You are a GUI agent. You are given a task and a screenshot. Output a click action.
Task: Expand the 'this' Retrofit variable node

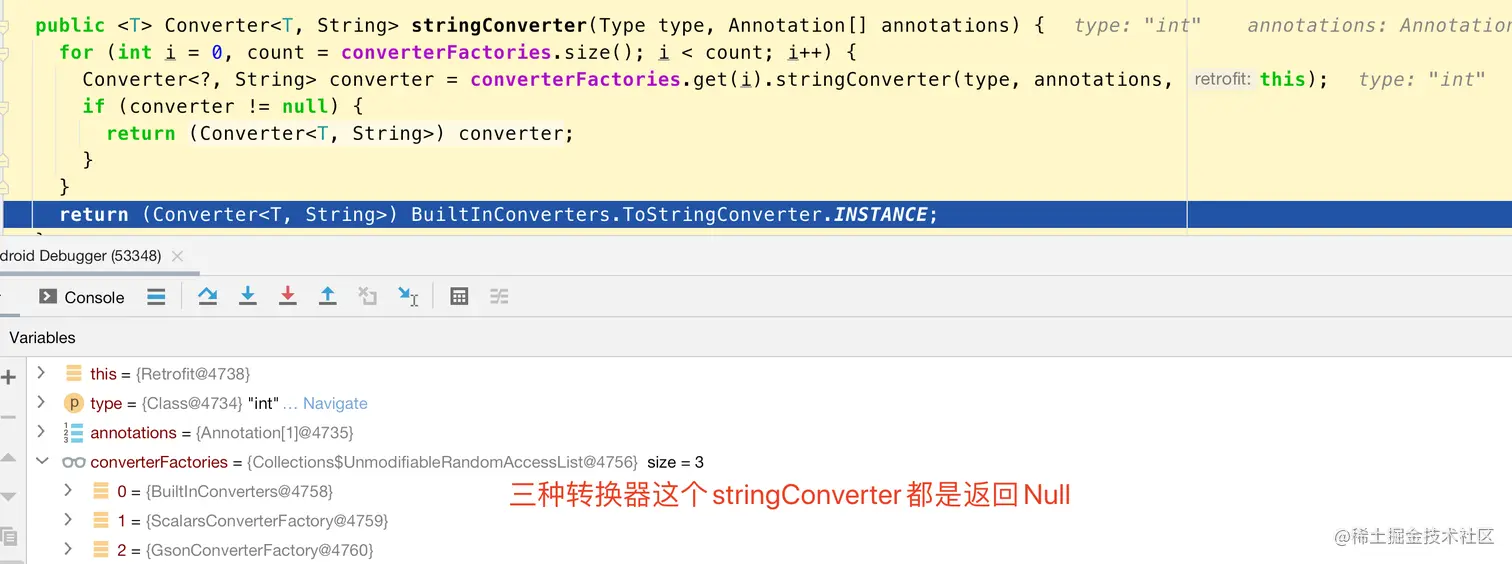[41, 373]
